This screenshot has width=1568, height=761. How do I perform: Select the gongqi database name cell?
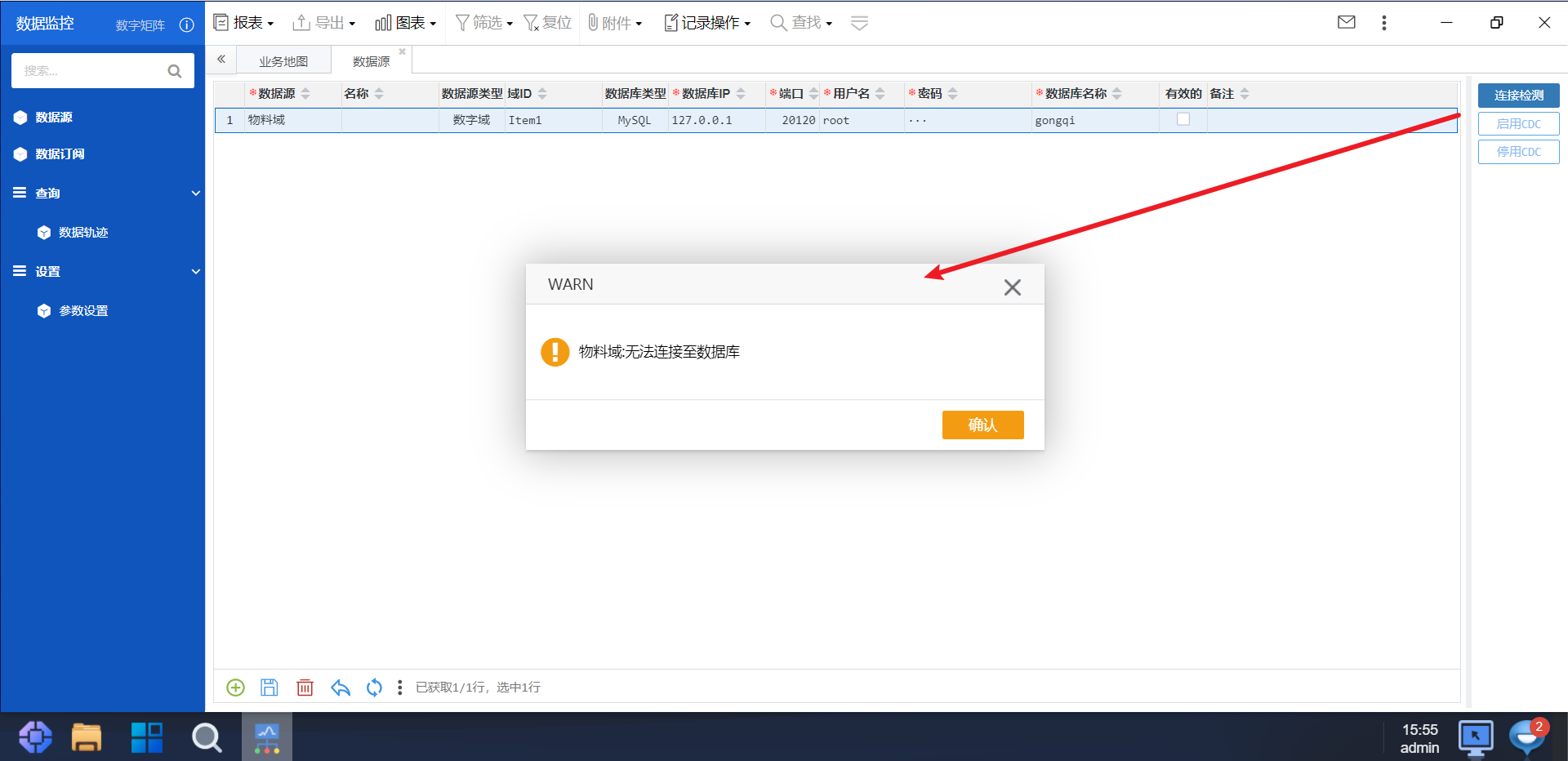click(1095, 120)
